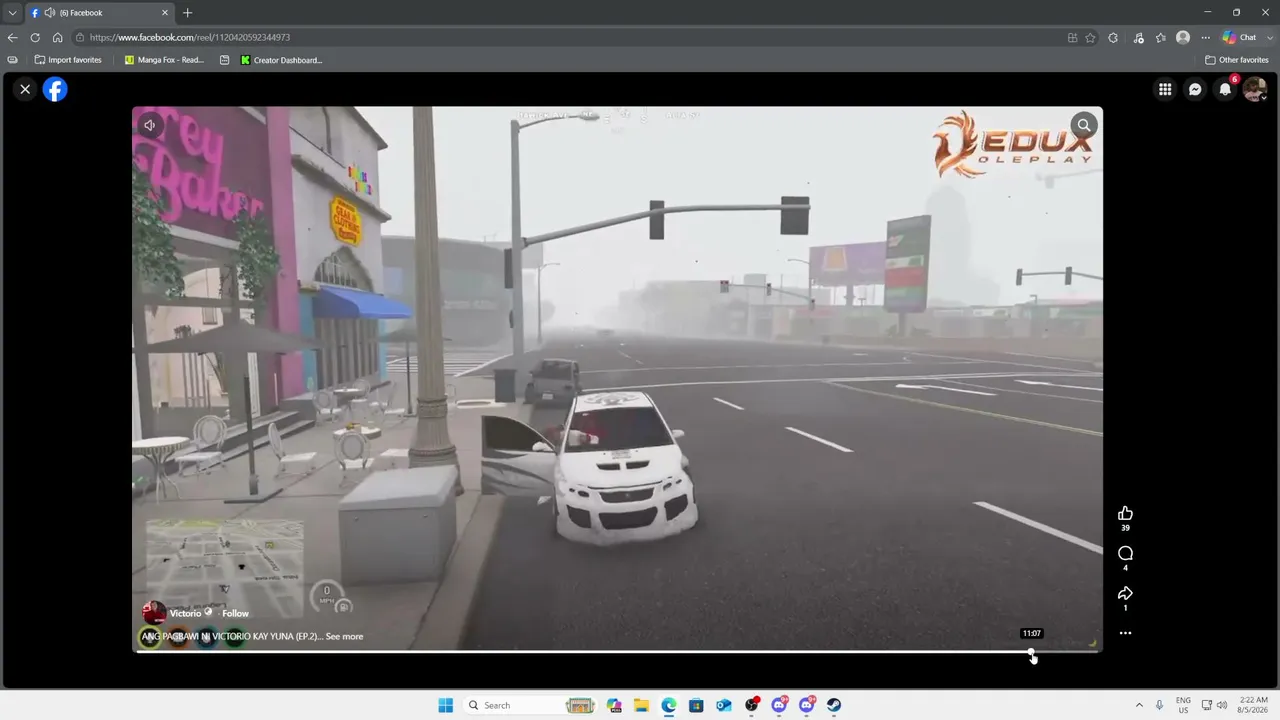Open File Explorer from the taskbar
The height and width of the screenshot is (720, 1280).
641,705
